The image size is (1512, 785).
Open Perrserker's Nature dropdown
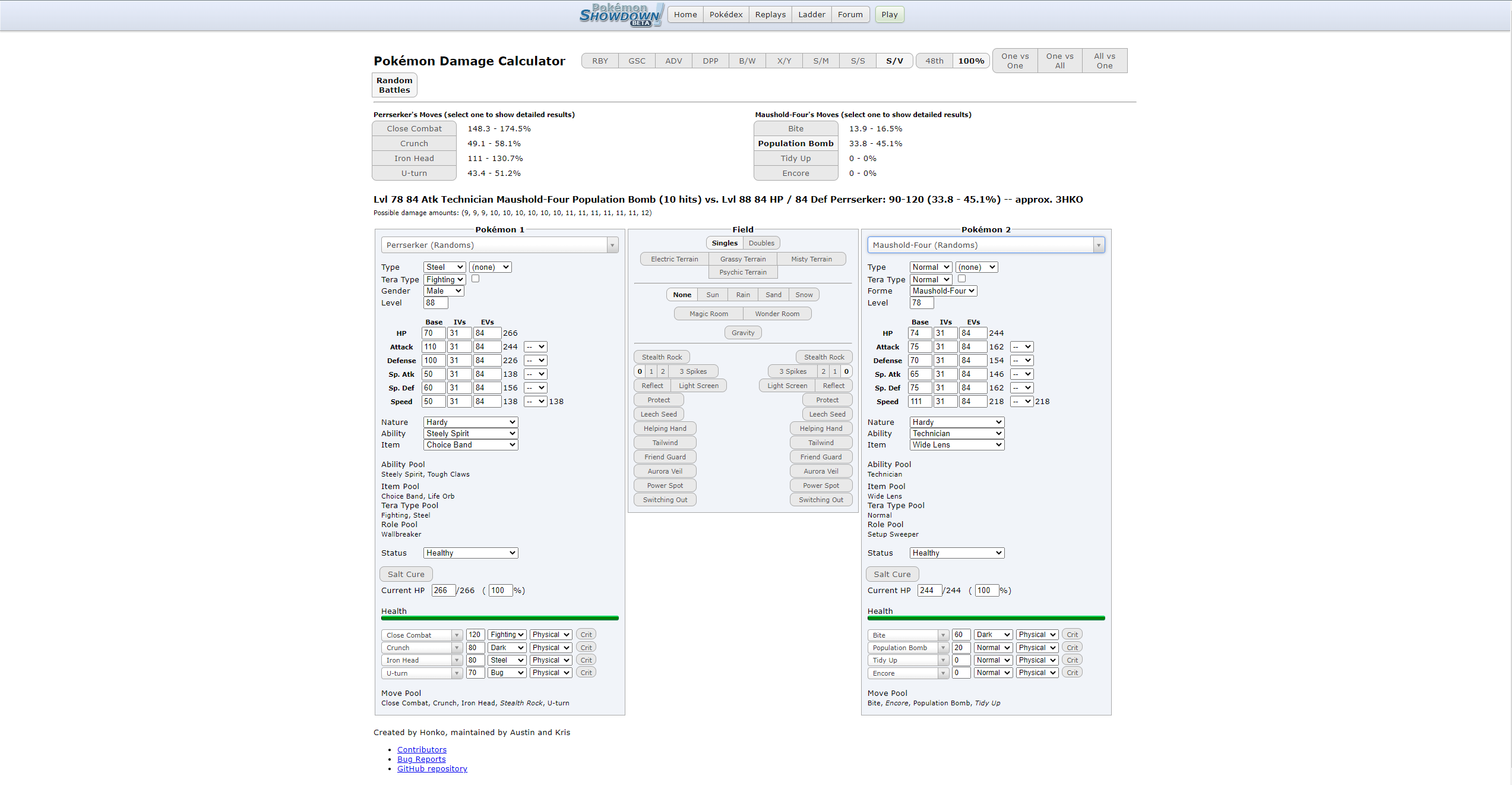(470, 423)
